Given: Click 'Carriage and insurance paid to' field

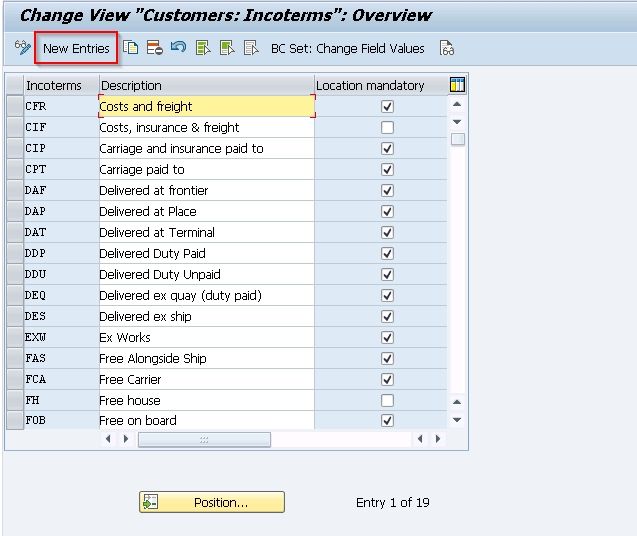Looking at the screenshot, I should click(207, 148).
